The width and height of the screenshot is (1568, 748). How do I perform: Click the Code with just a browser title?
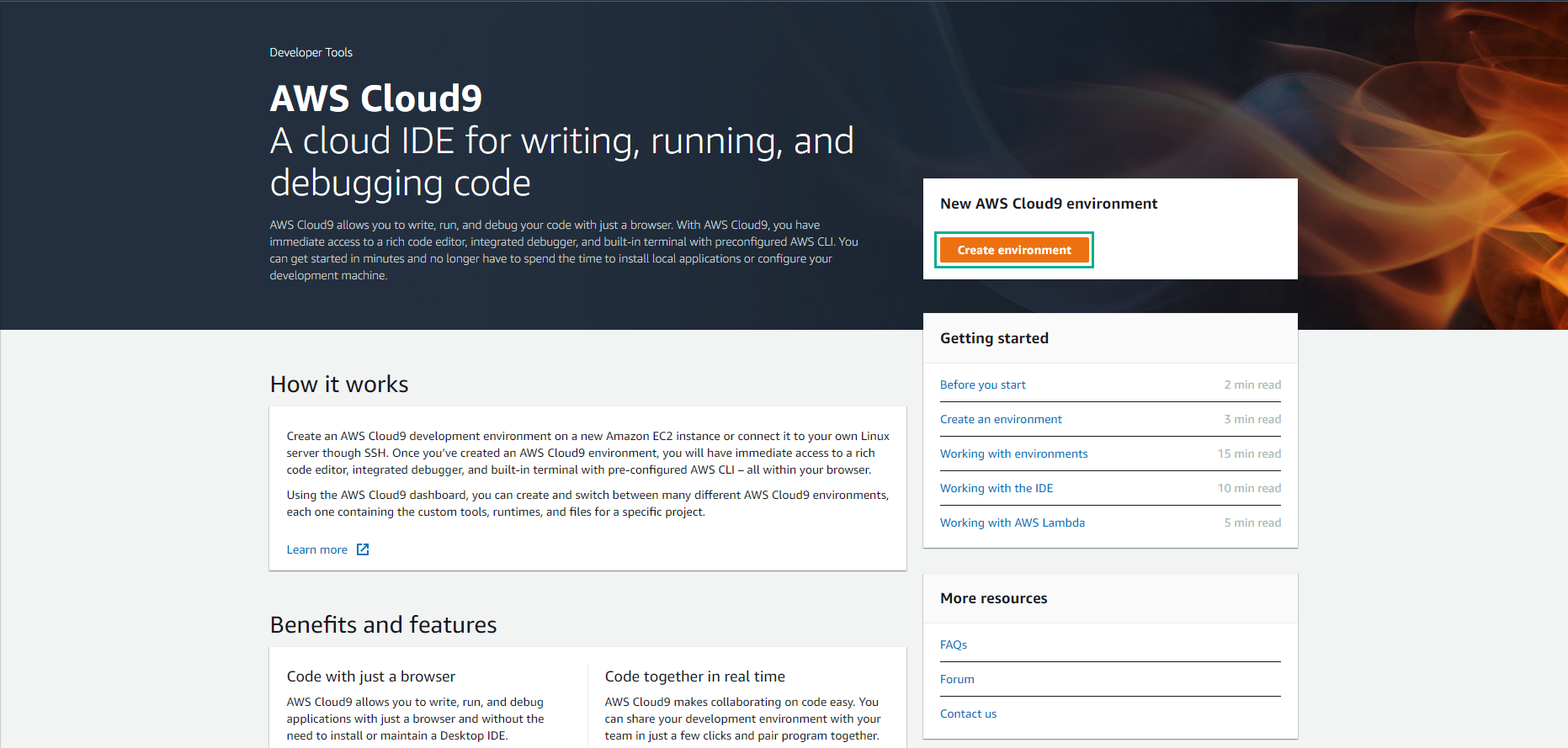370,676
